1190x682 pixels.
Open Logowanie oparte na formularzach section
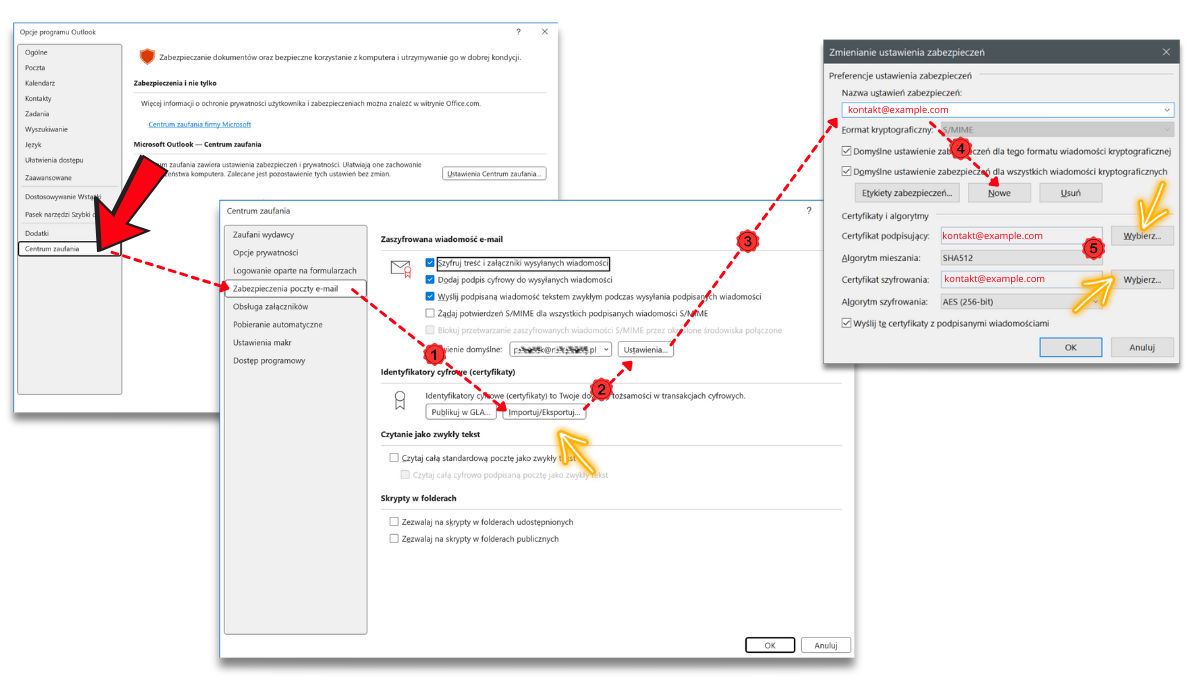[x=294, y=271]
